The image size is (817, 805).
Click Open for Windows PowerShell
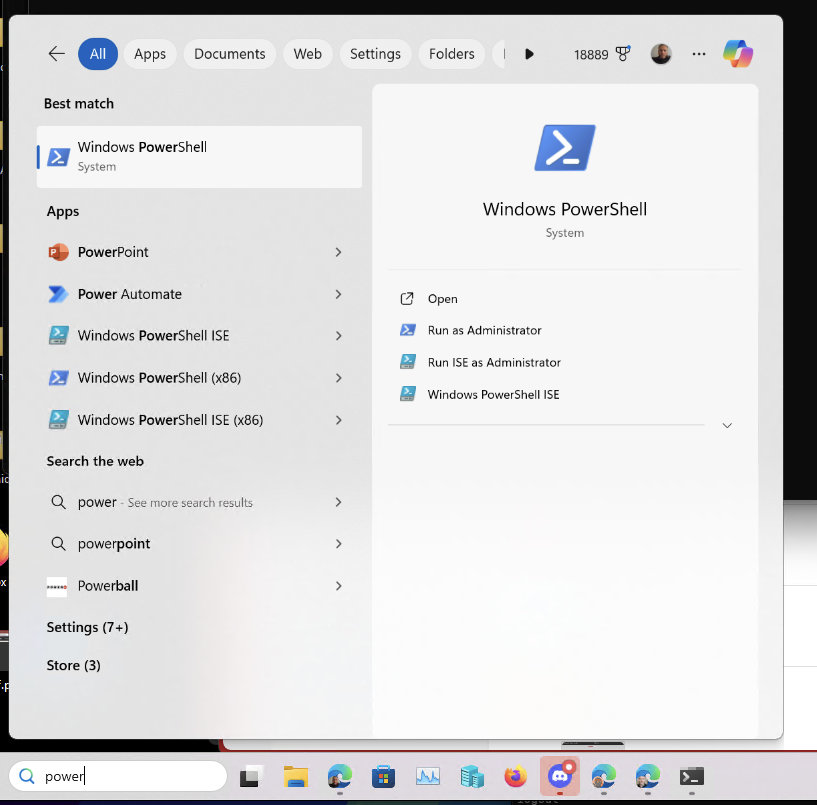tap(442, 299)
